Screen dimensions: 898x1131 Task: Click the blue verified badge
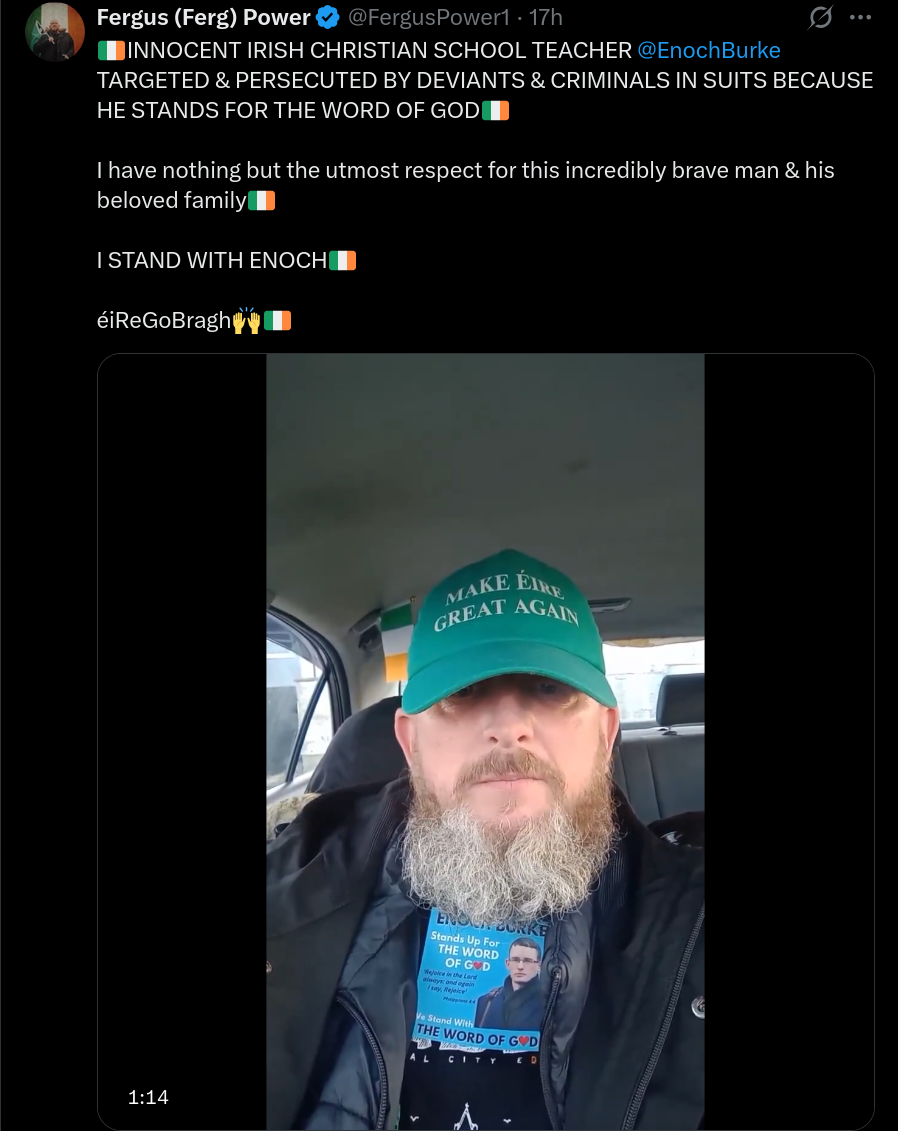tap(328, 17)
